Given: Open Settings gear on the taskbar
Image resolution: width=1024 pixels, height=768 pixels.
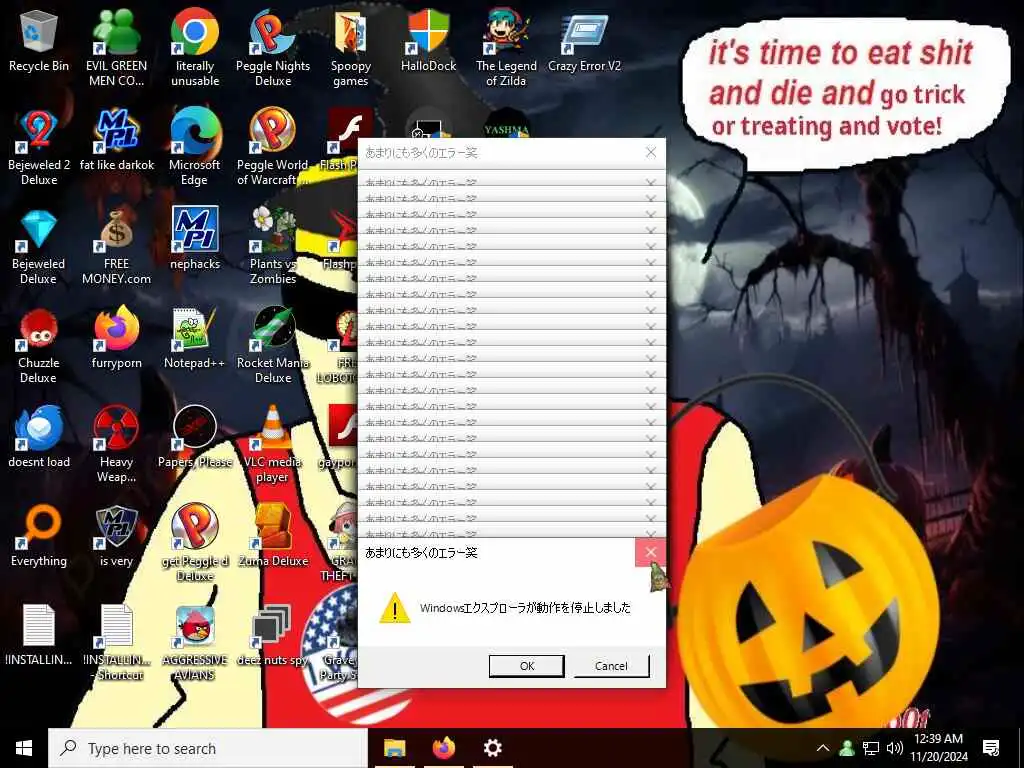Looking at the screenshot, I should click(x=493, y=748).
